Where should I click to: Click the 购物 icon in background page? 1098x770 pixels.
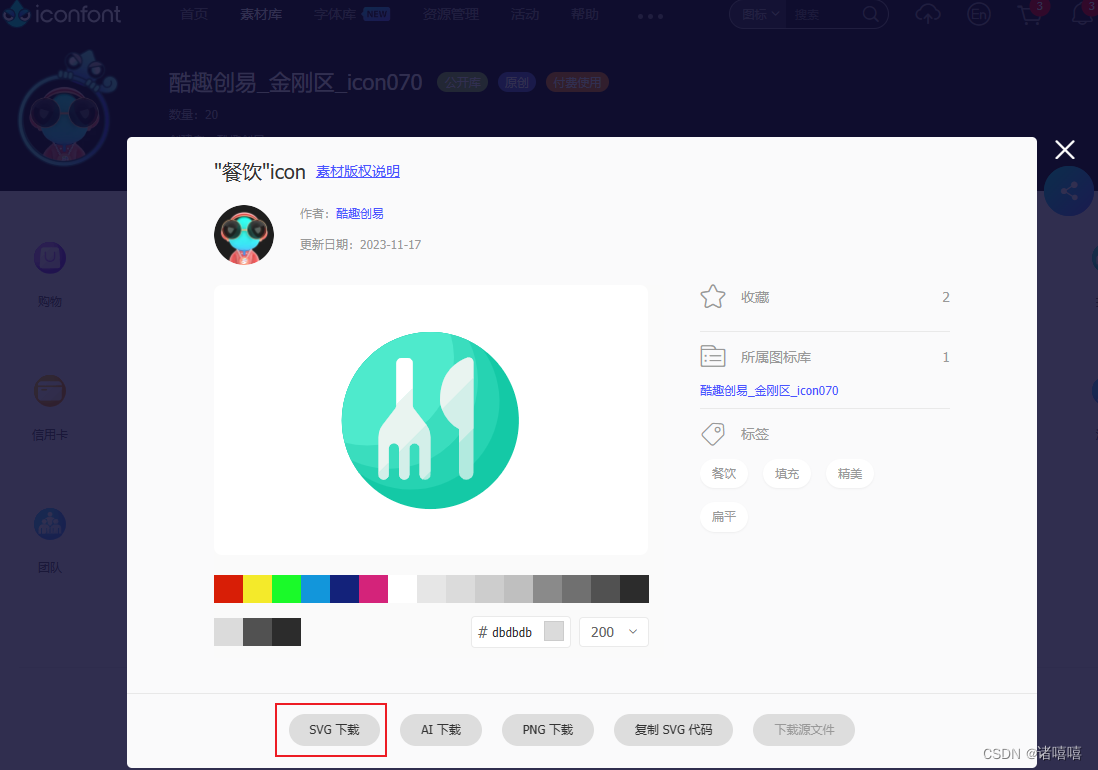[x=50, y=258]
